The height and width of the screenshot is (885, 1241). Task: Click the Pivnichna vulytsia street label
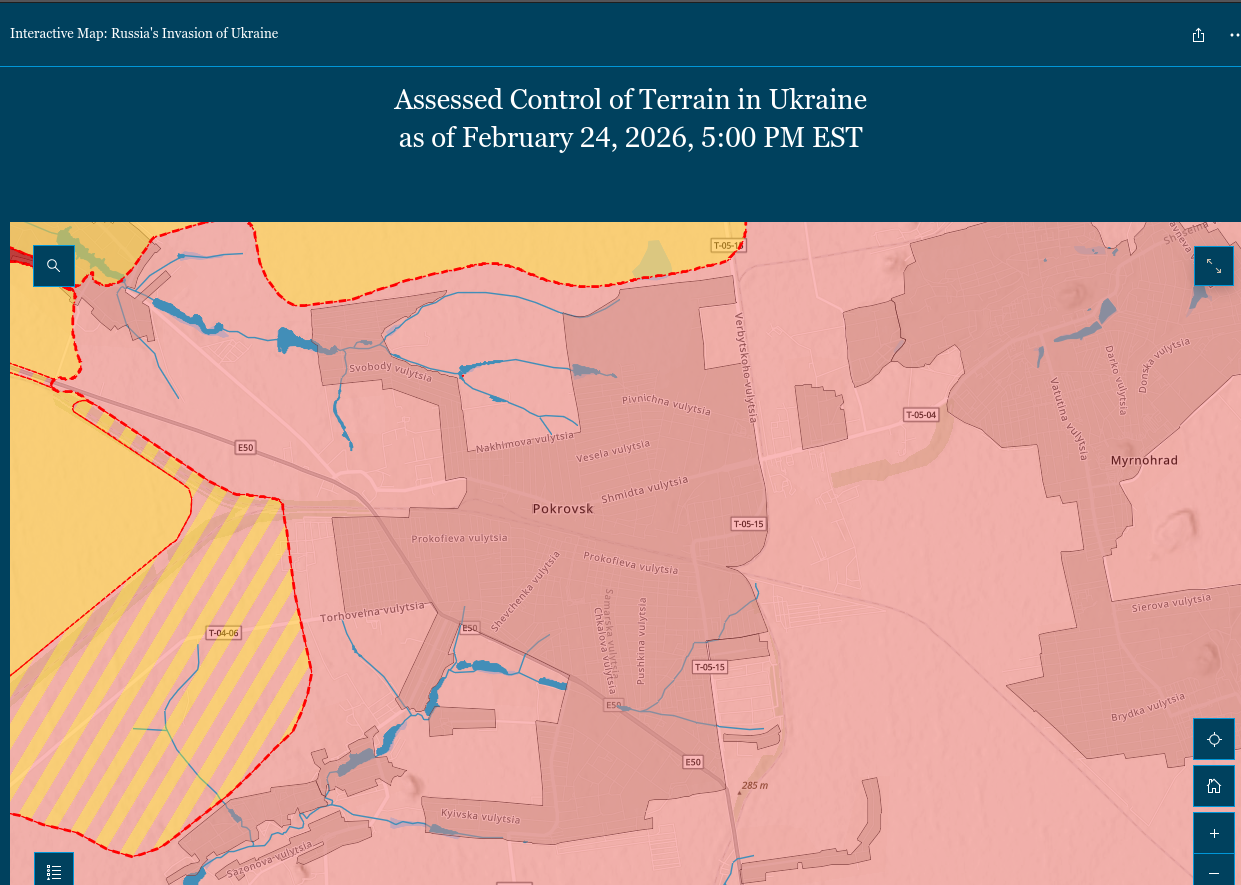click(x=666, y=404)
